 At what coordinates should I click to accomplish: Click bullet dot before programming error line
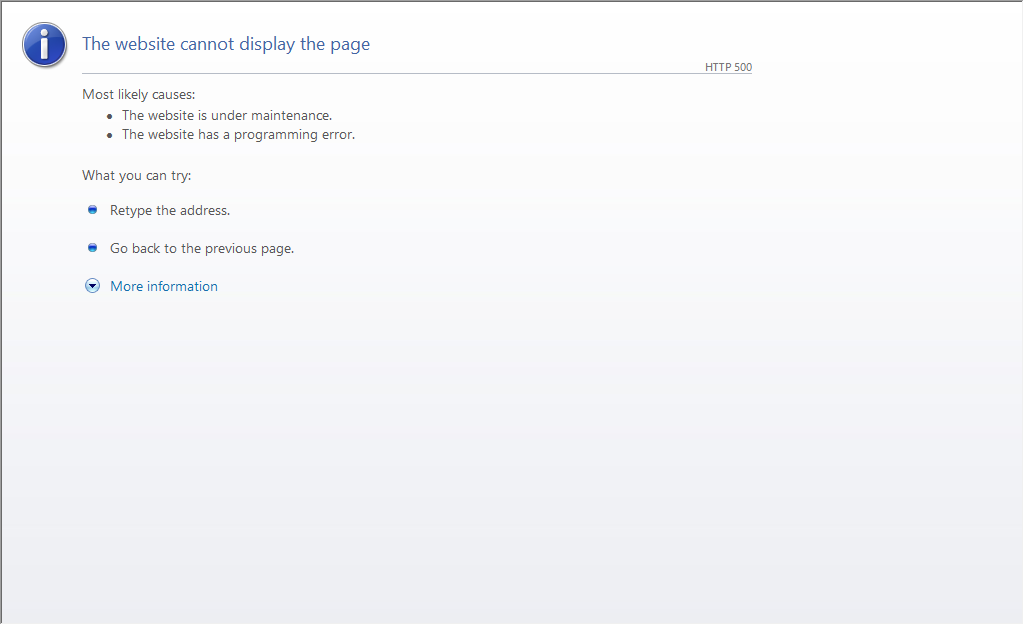click(110, 135)
